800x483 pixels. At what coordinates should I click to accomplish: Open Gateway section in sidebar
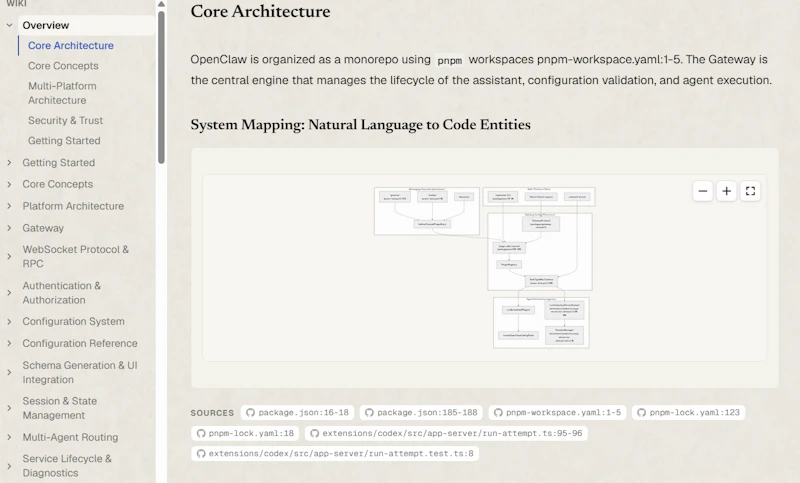(43, 228)
